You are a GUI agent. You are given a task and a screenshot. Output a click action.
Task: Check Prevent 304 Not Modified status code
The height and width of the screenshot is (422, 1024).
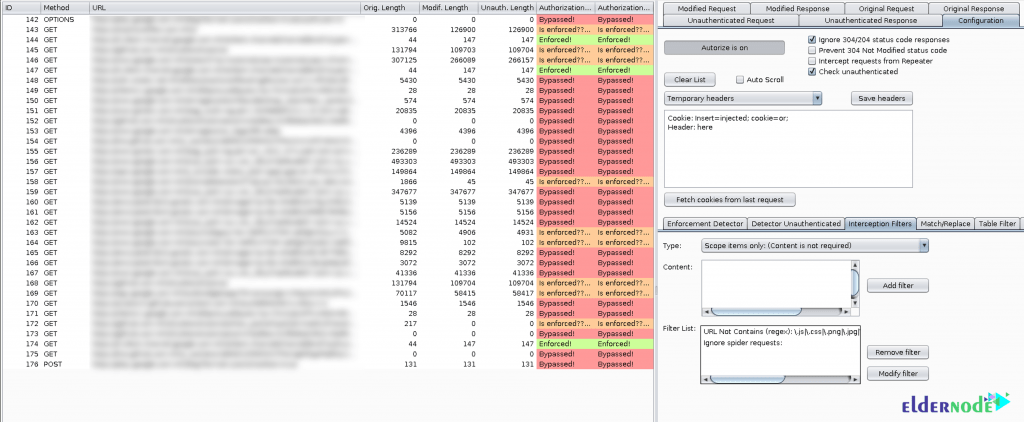tap(812, 50)
